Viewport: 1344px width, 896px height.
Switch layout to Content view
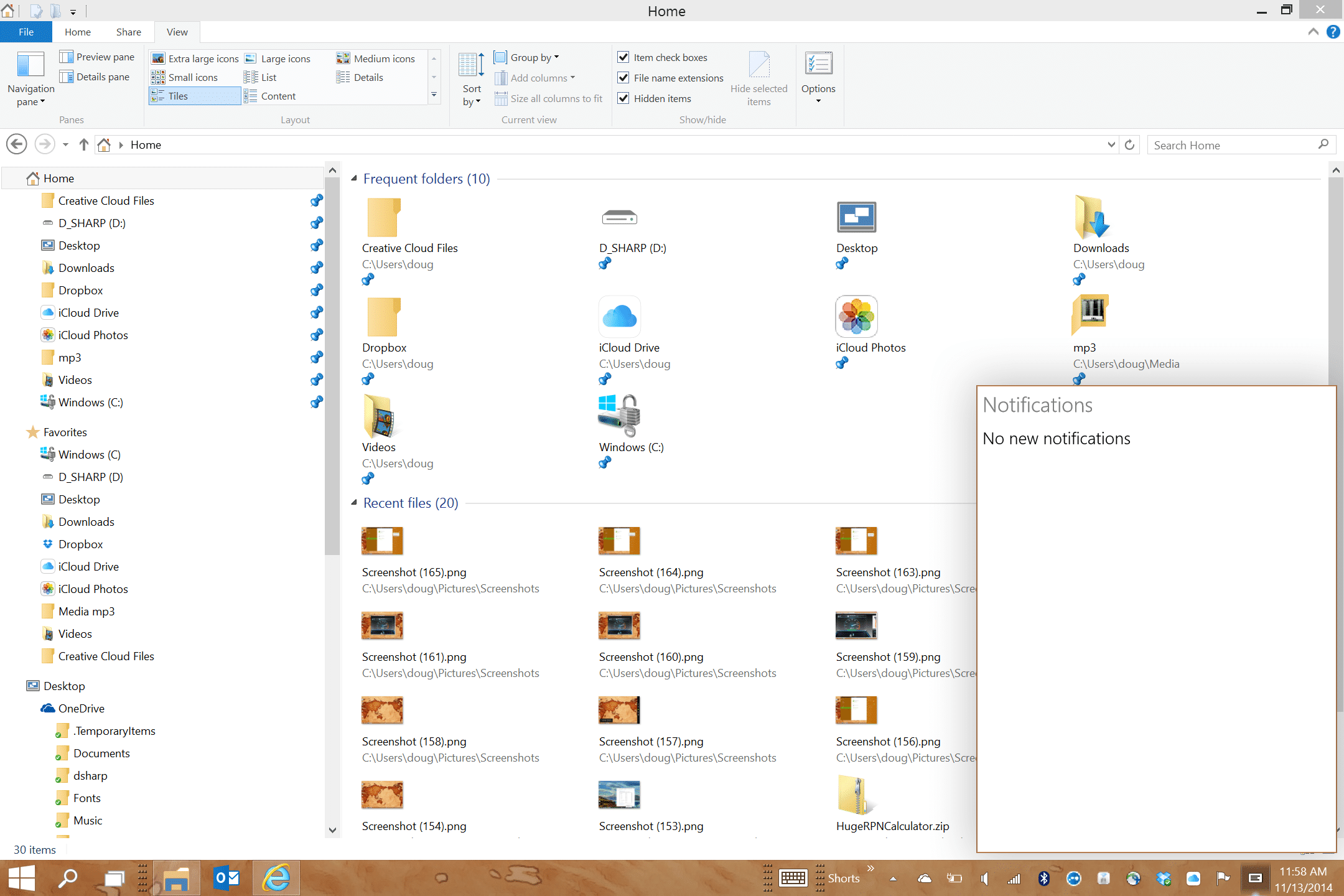(x=270, y=96)
